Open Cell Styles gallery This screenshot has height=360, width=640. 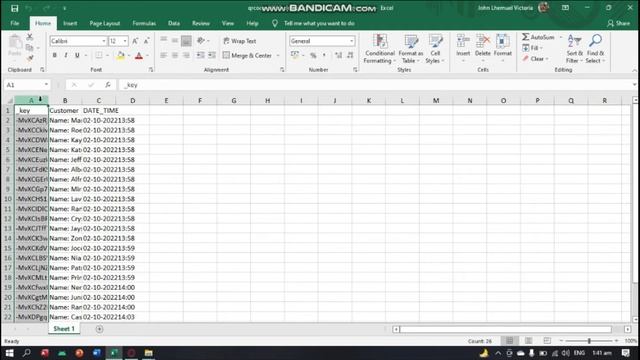pyautogui.click(x=435, y=49)
